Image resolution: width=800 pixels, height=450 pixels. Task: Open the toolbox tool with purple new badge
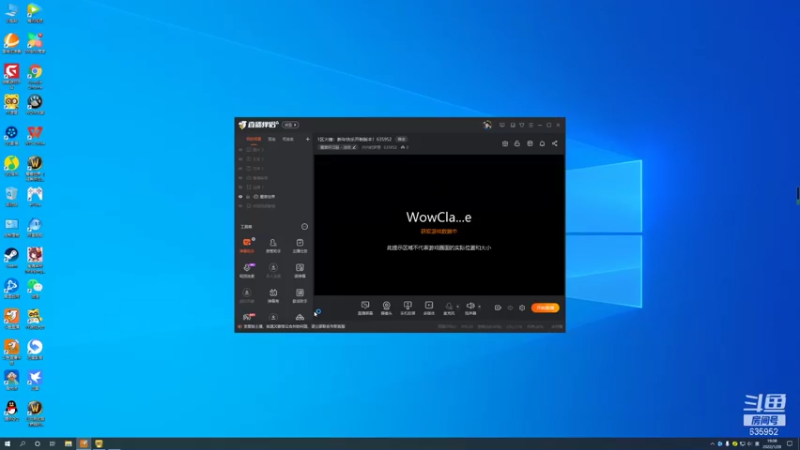tap(247, 270)
